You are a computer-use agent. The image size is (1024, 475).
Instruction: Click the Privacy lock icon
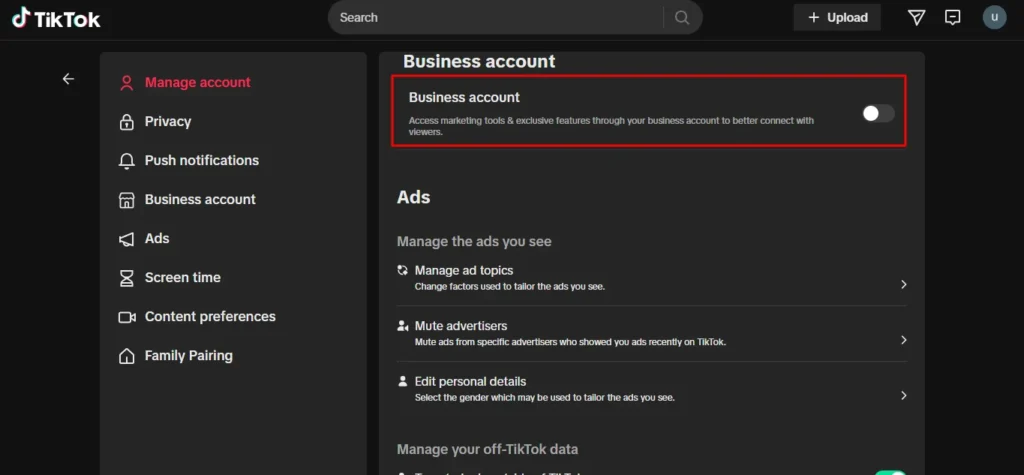coord(127,122)
